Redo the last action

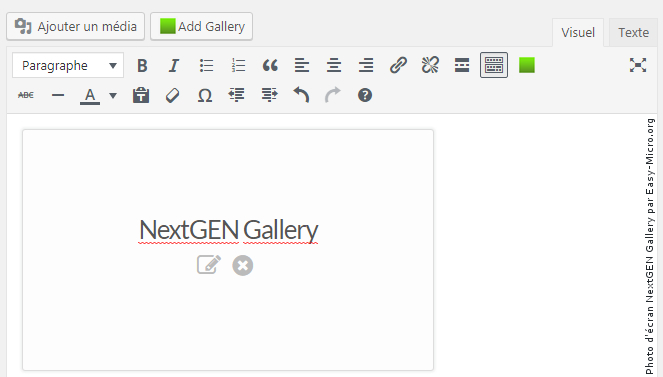[x=333, y=96]
